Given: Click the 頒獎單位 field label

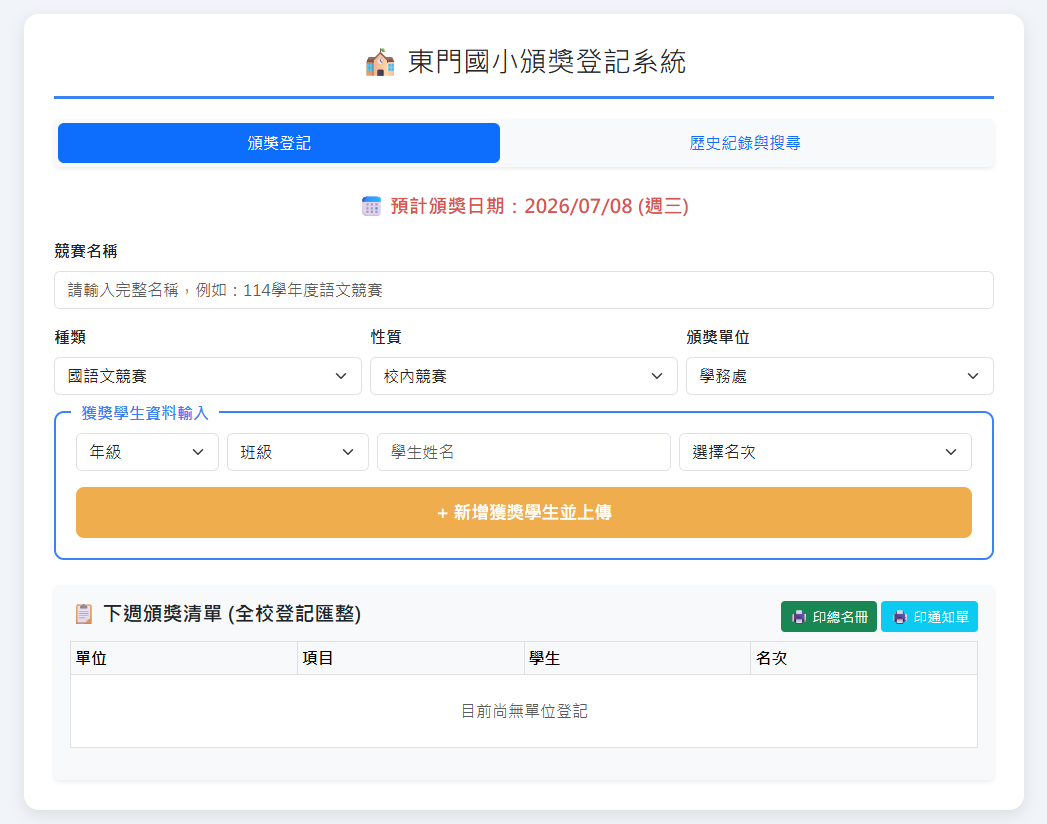Looking at the screenshot, I should tap(718, 337).
